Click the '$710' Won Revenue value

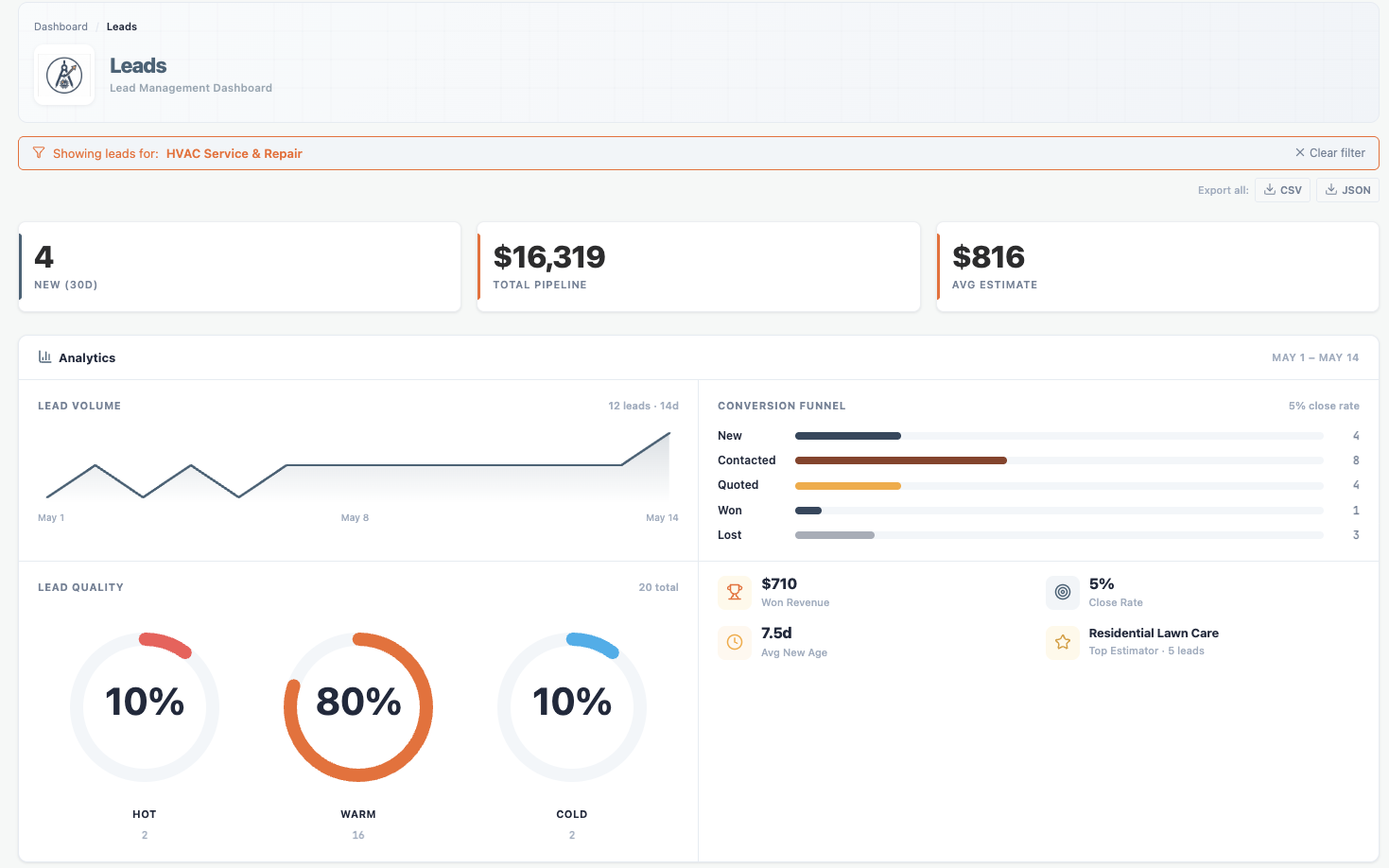pos(779,584)
